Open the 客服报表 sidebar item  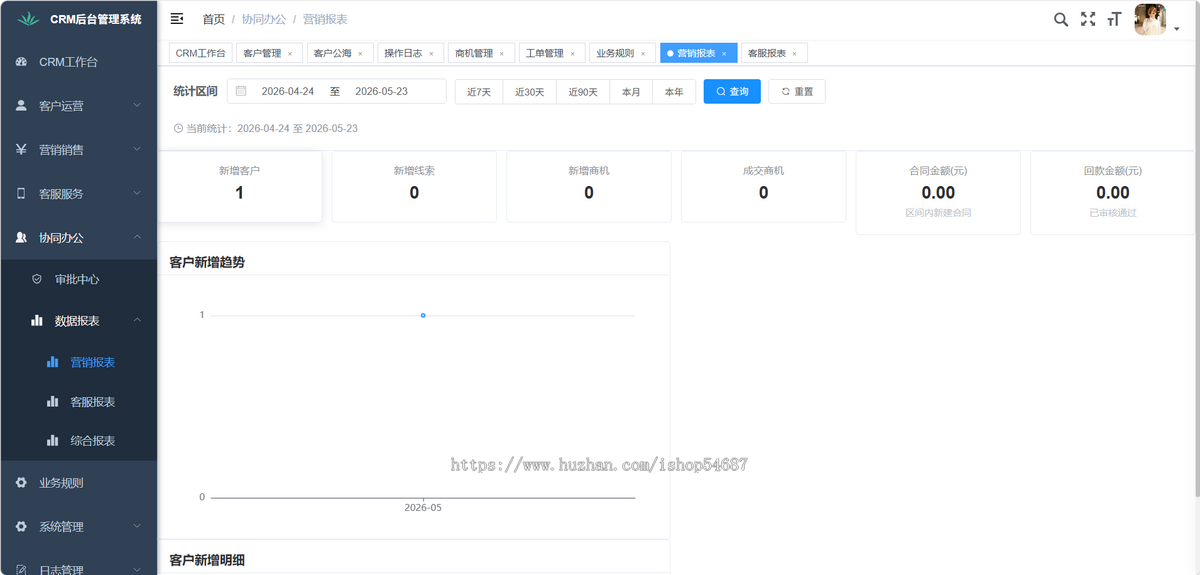pyautogui.click(x=79, y=401)
